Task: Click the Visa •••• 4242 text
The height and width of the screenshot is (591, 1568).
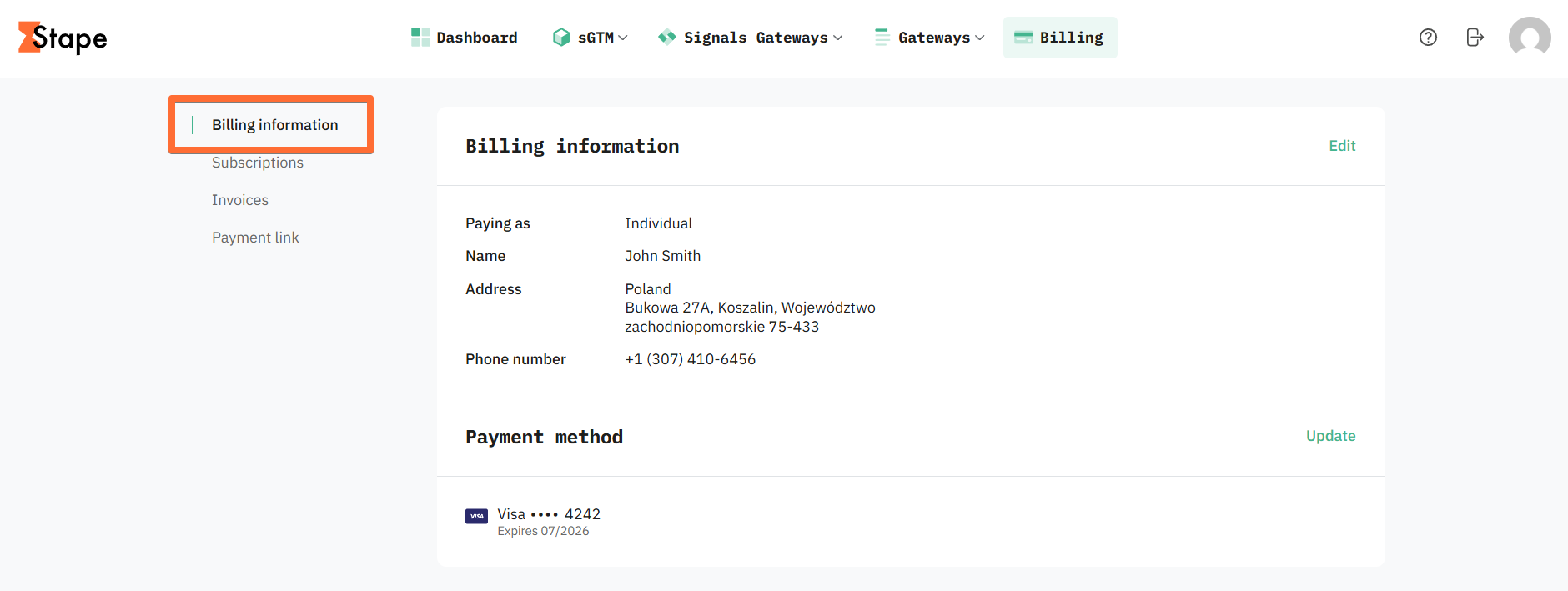Action: (549, 514)
